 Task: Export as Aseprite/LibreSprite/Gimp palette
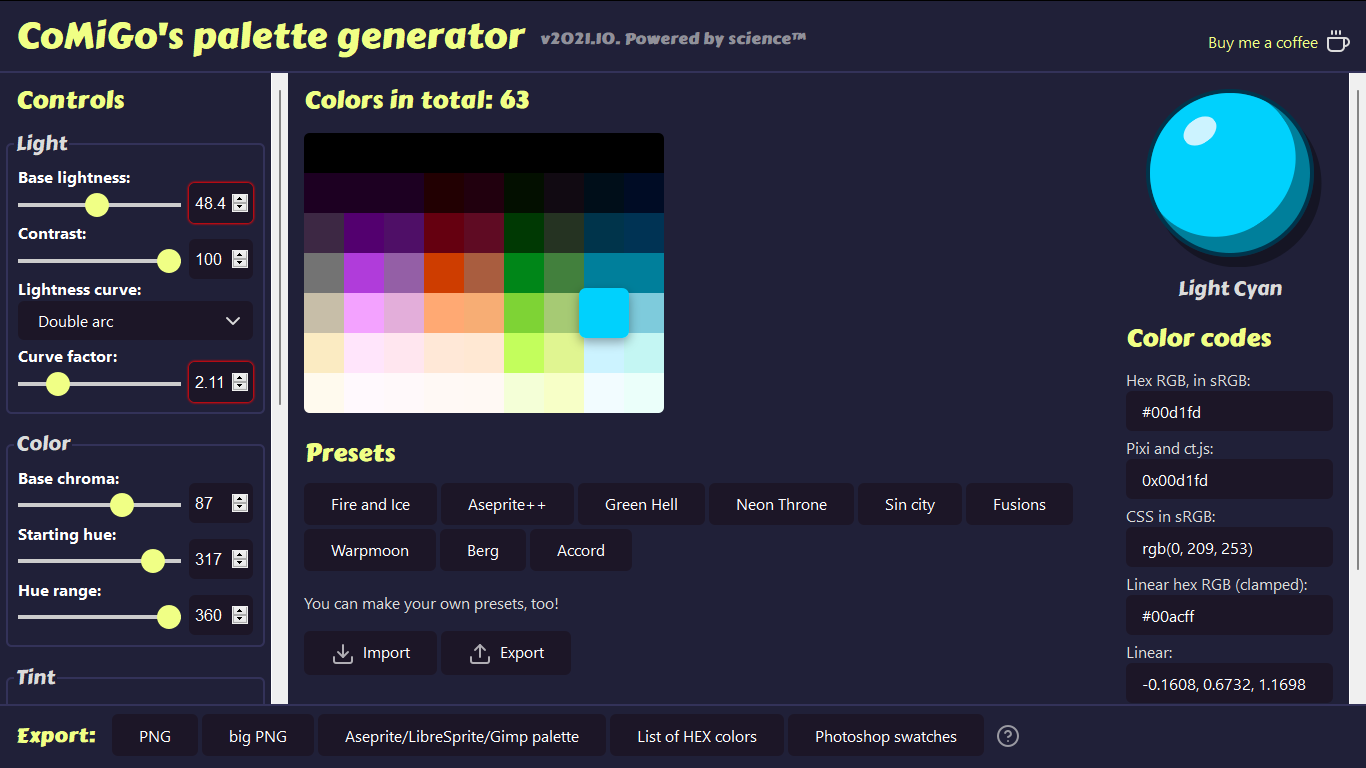[x=462, y=737]
